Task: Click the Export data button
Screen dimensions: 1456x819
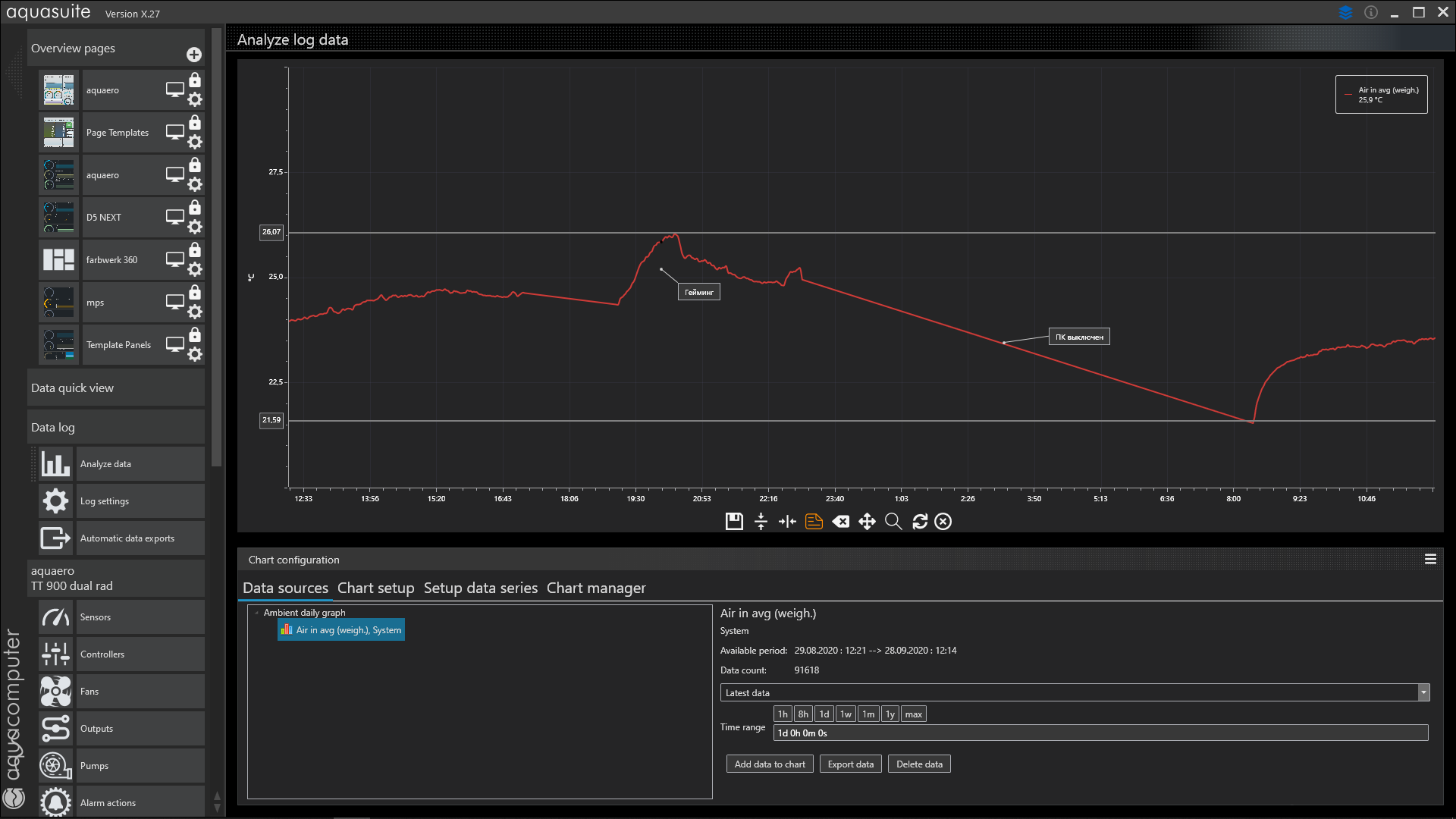Action: pyautogui.click(x=850, y=764)
